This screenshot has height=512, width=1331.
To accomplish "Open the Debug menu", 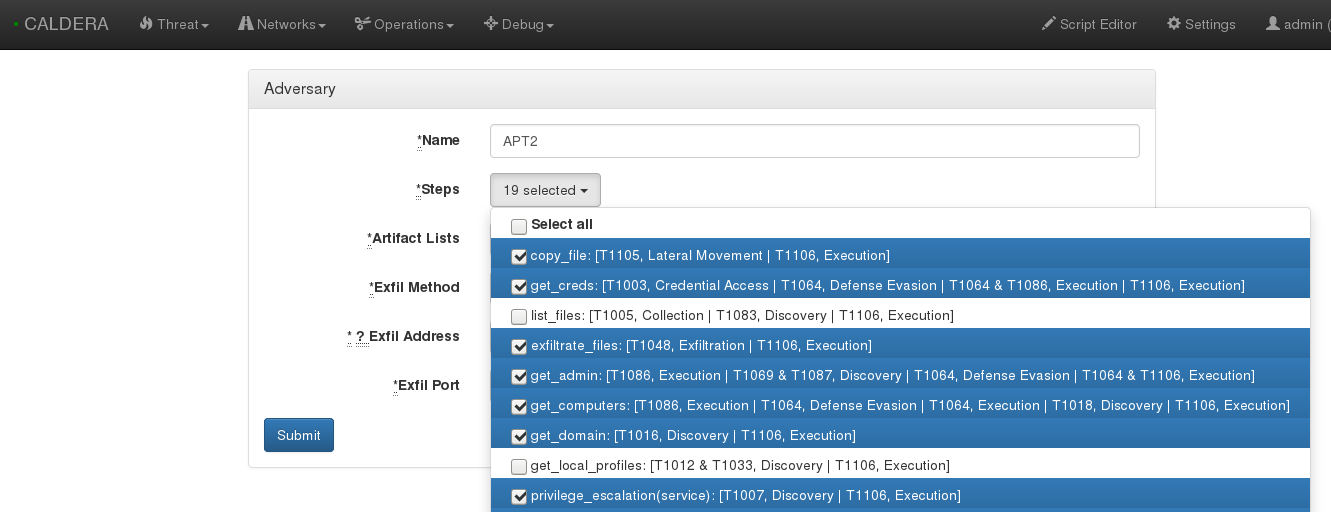I will 518,24.
